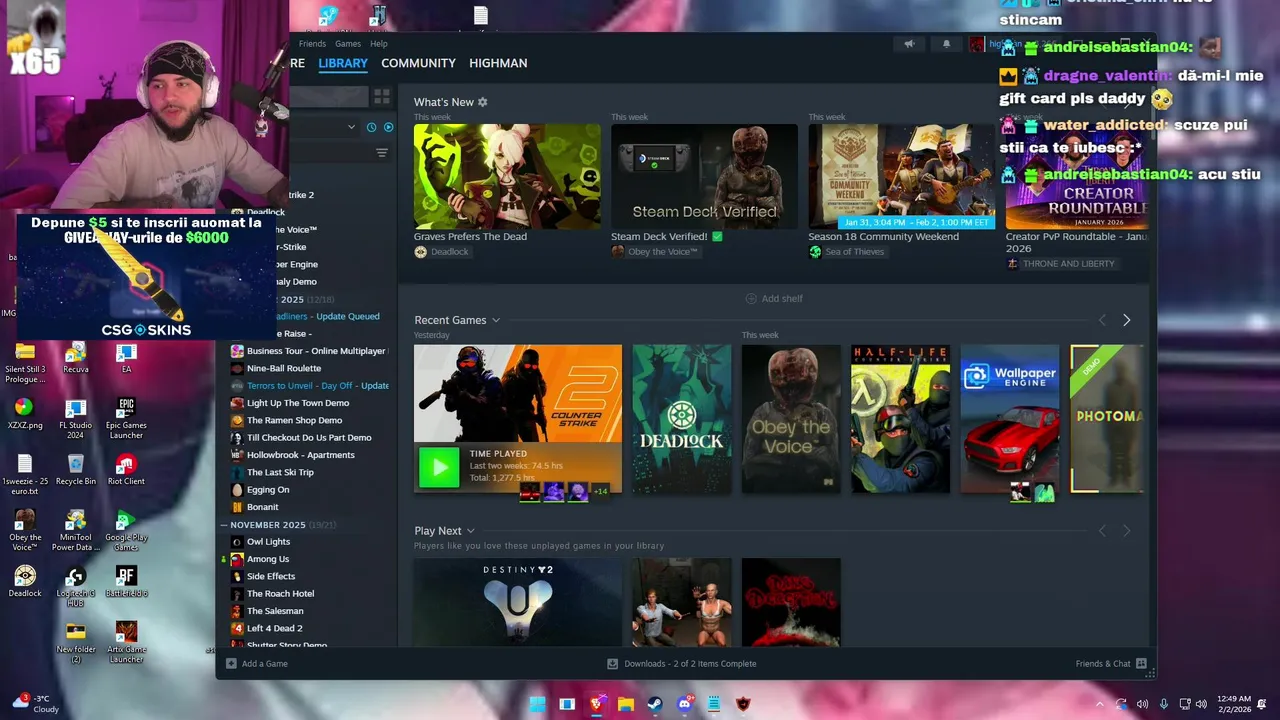Switch to the COMMUNITY tab
The width and height of the screenshot is (1280, 720).
coord(418,63)
